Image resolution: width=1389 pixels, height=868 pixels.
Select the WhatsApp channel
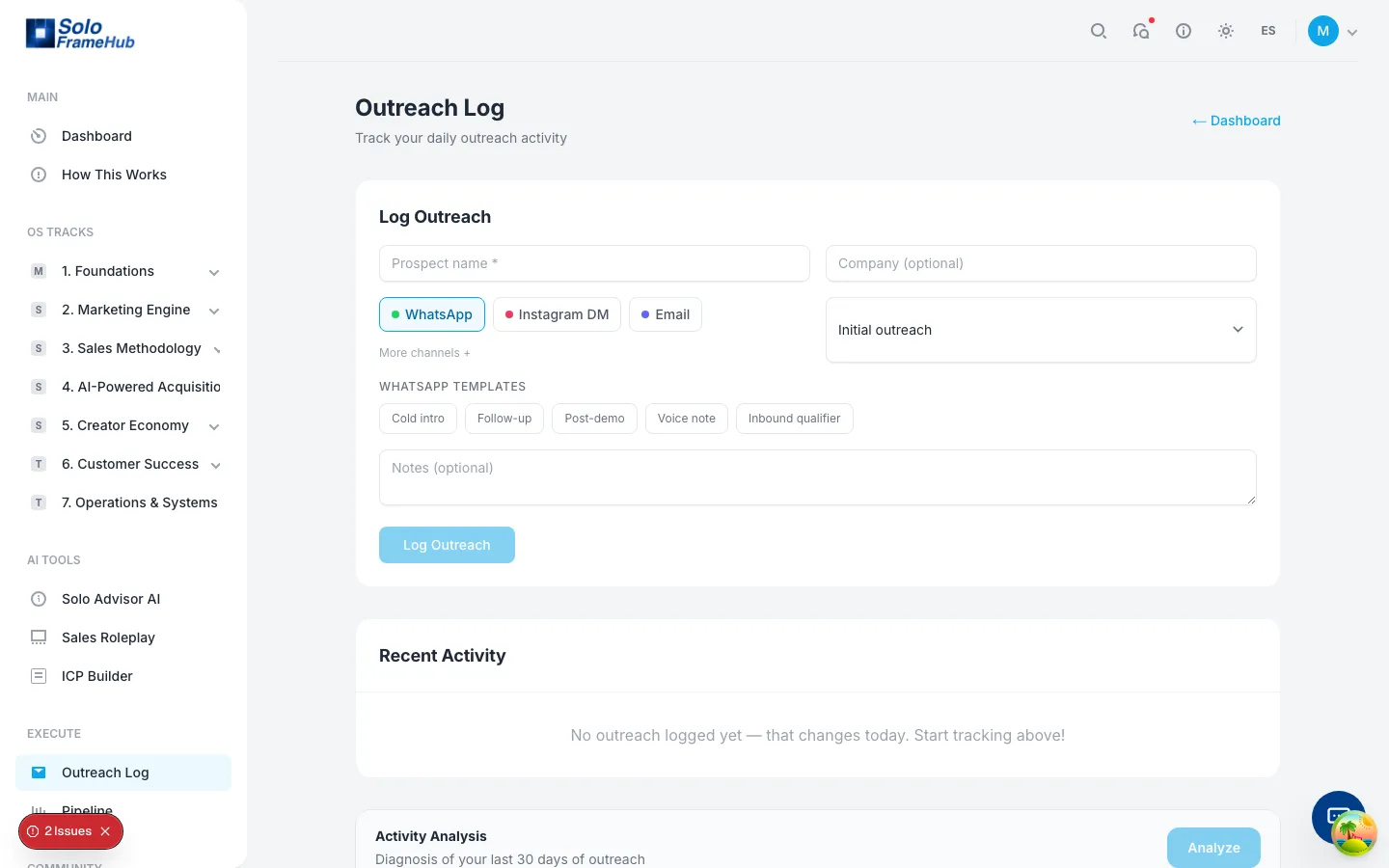click(x=432, y=314)
